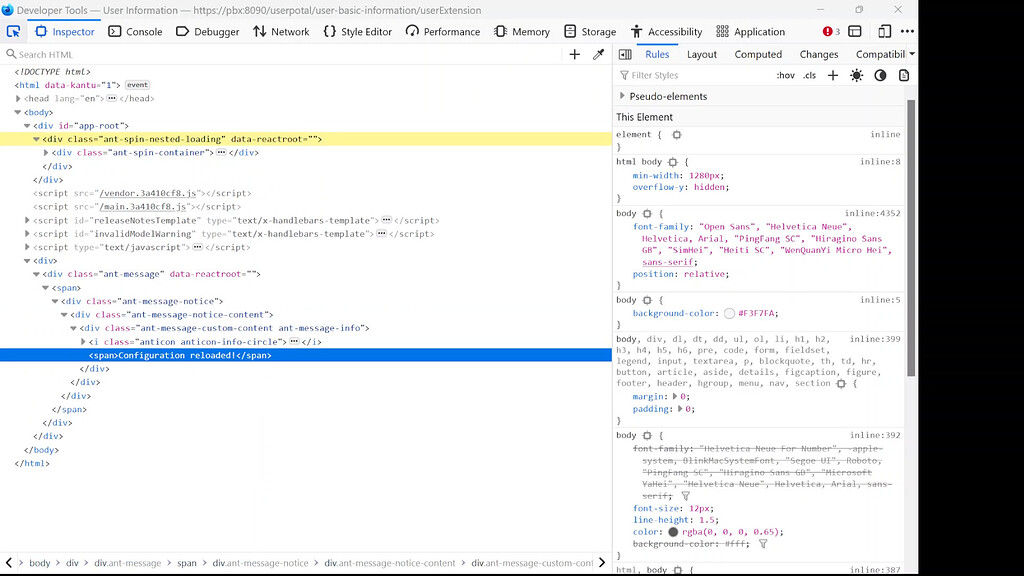This screenshot has width=1024, height=576.
Task: Toggle dark color scheme simulation
Action: [x=880, y=75]
